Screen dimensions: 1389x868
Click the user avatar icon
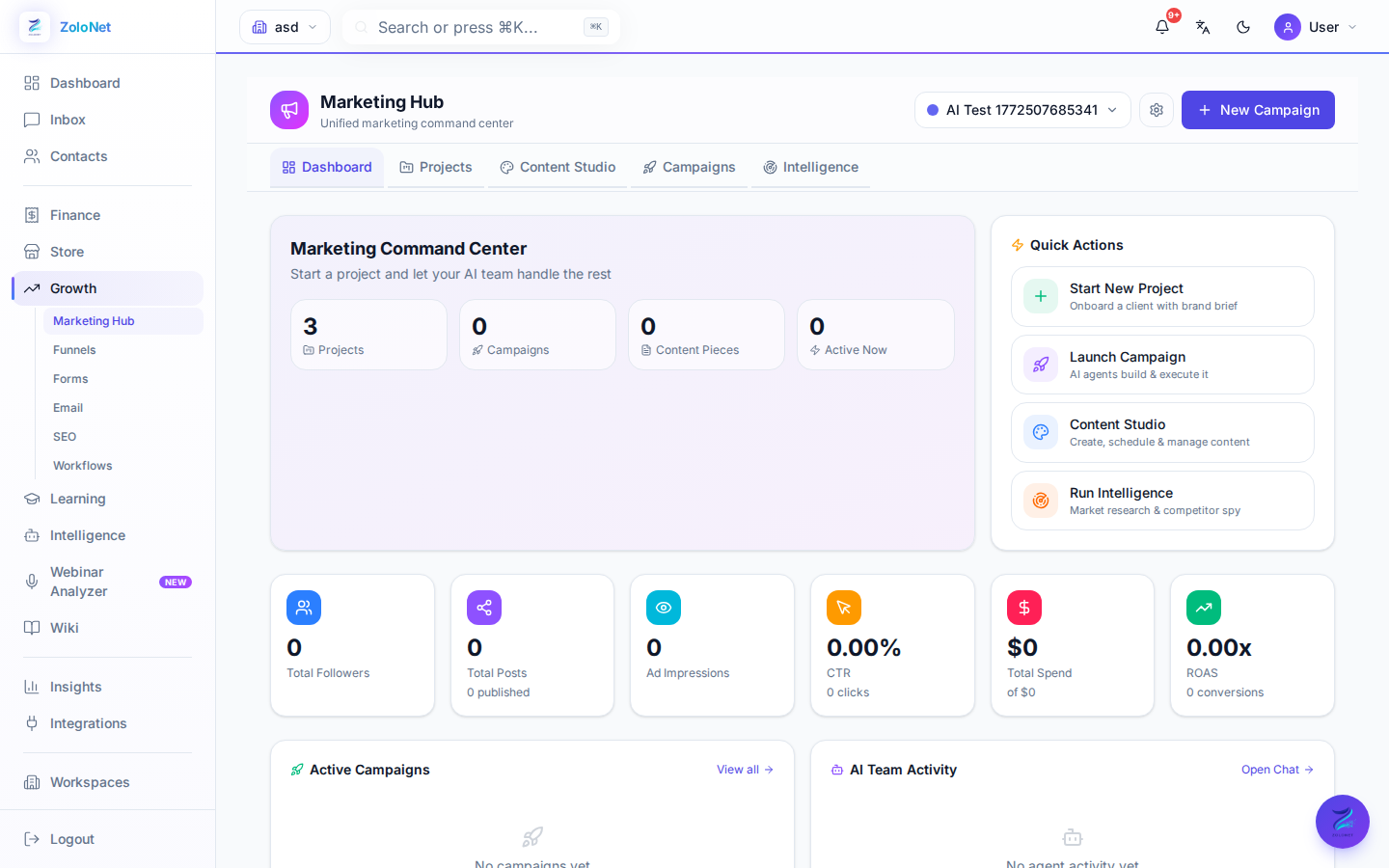[1288, 27]
